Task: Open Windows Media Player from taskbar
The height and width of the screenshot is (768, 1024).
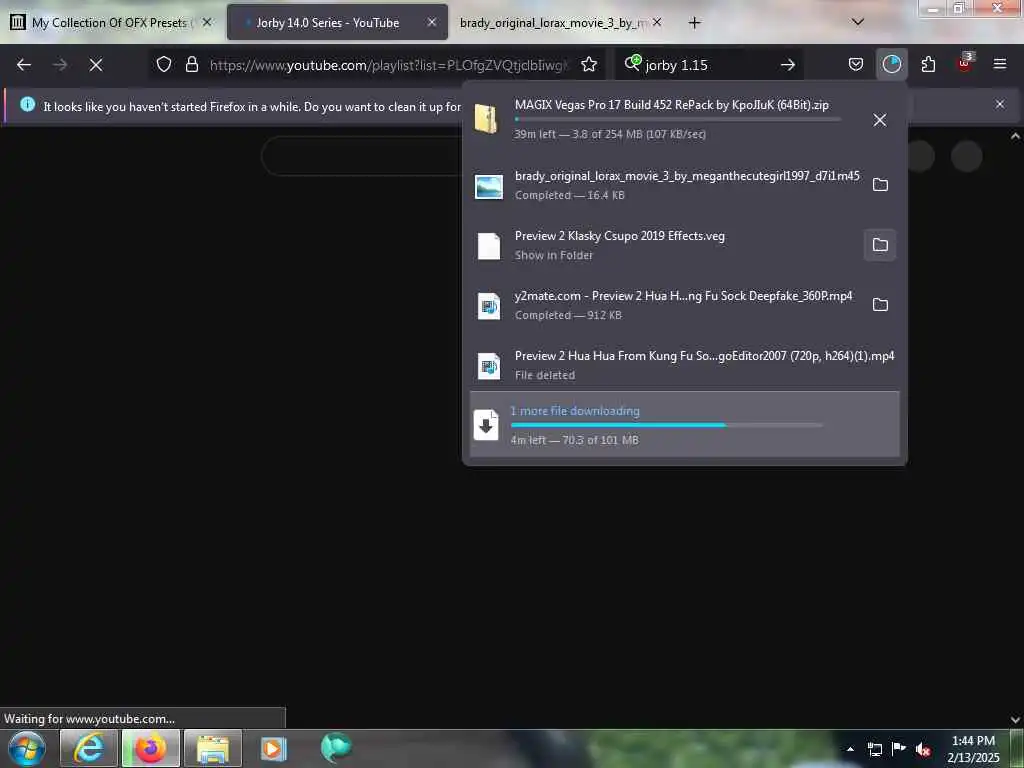Action: tap(274, 748)
